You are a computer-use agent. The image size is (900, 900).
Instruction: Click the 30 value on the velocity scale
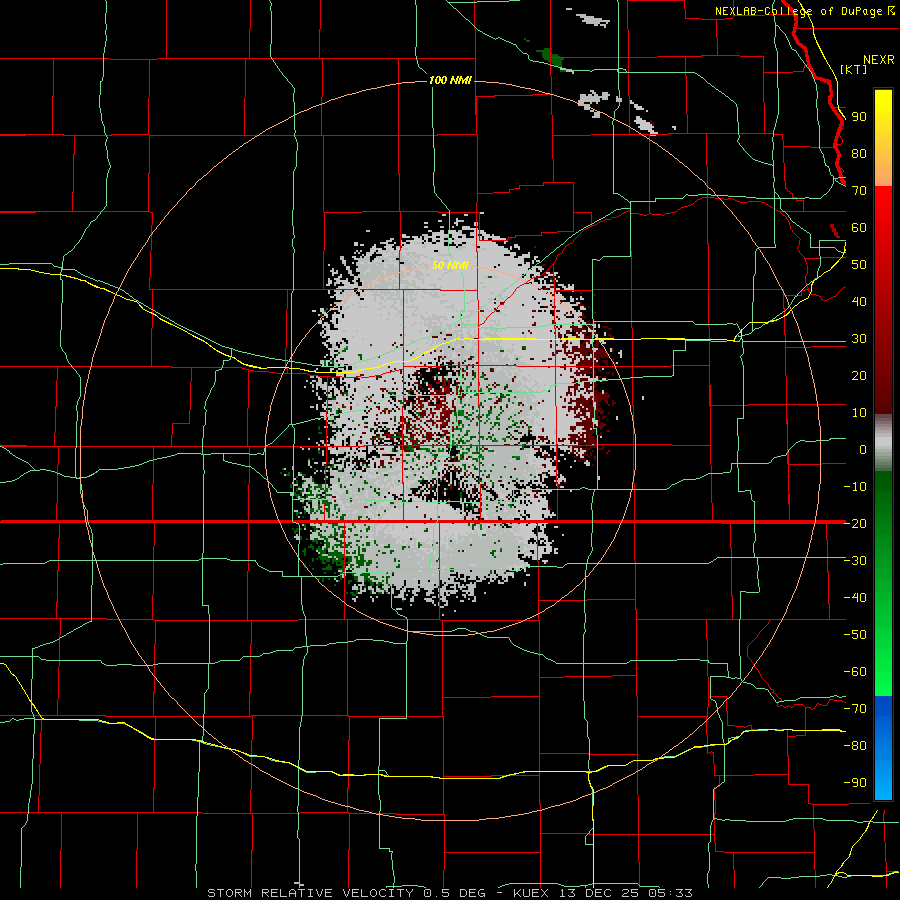click(859, 339)
